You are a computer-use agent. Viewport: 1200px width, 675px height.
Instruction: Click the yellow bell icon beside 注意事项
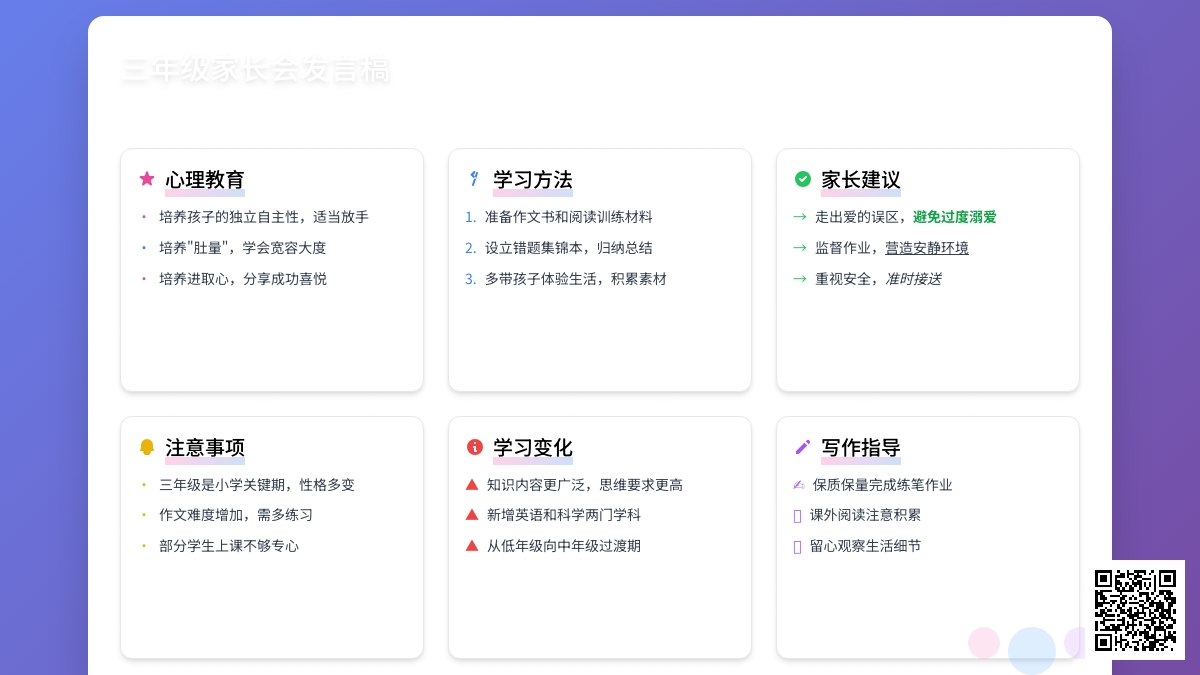click(147, 447)
